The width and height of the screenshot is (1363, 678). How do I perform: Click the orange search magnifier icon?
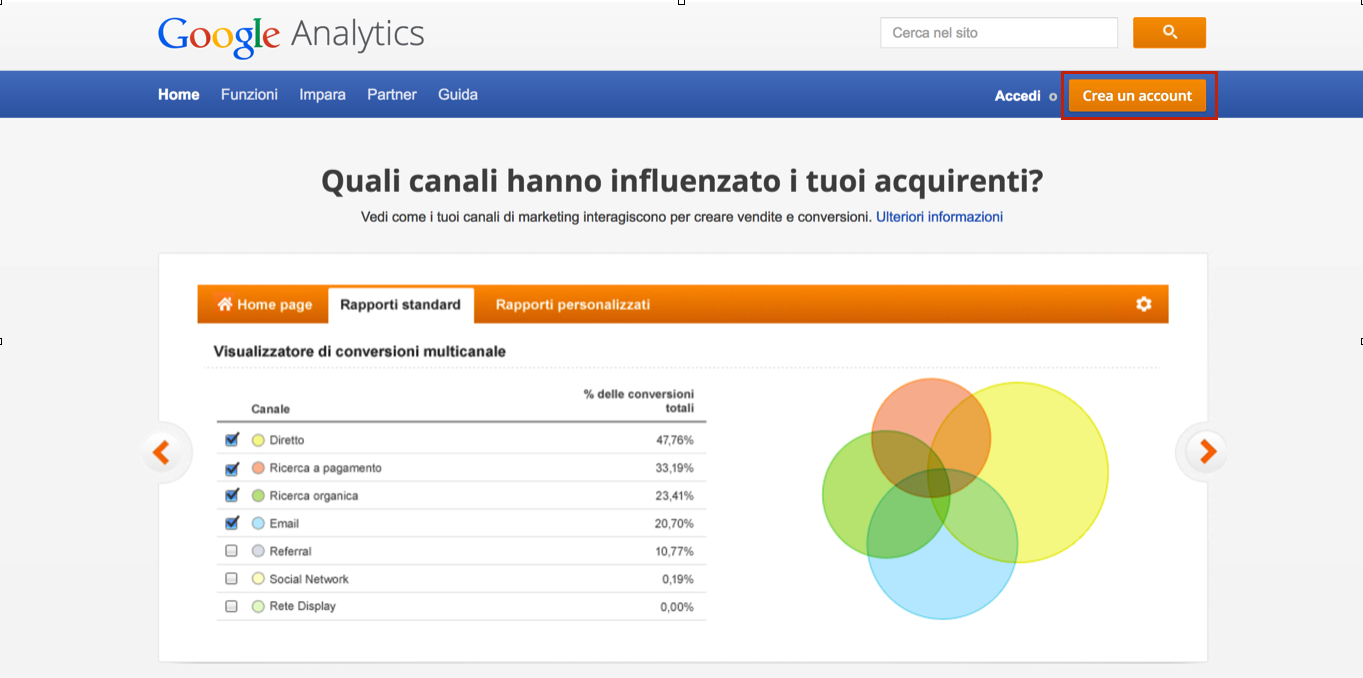pos(1168,32)
